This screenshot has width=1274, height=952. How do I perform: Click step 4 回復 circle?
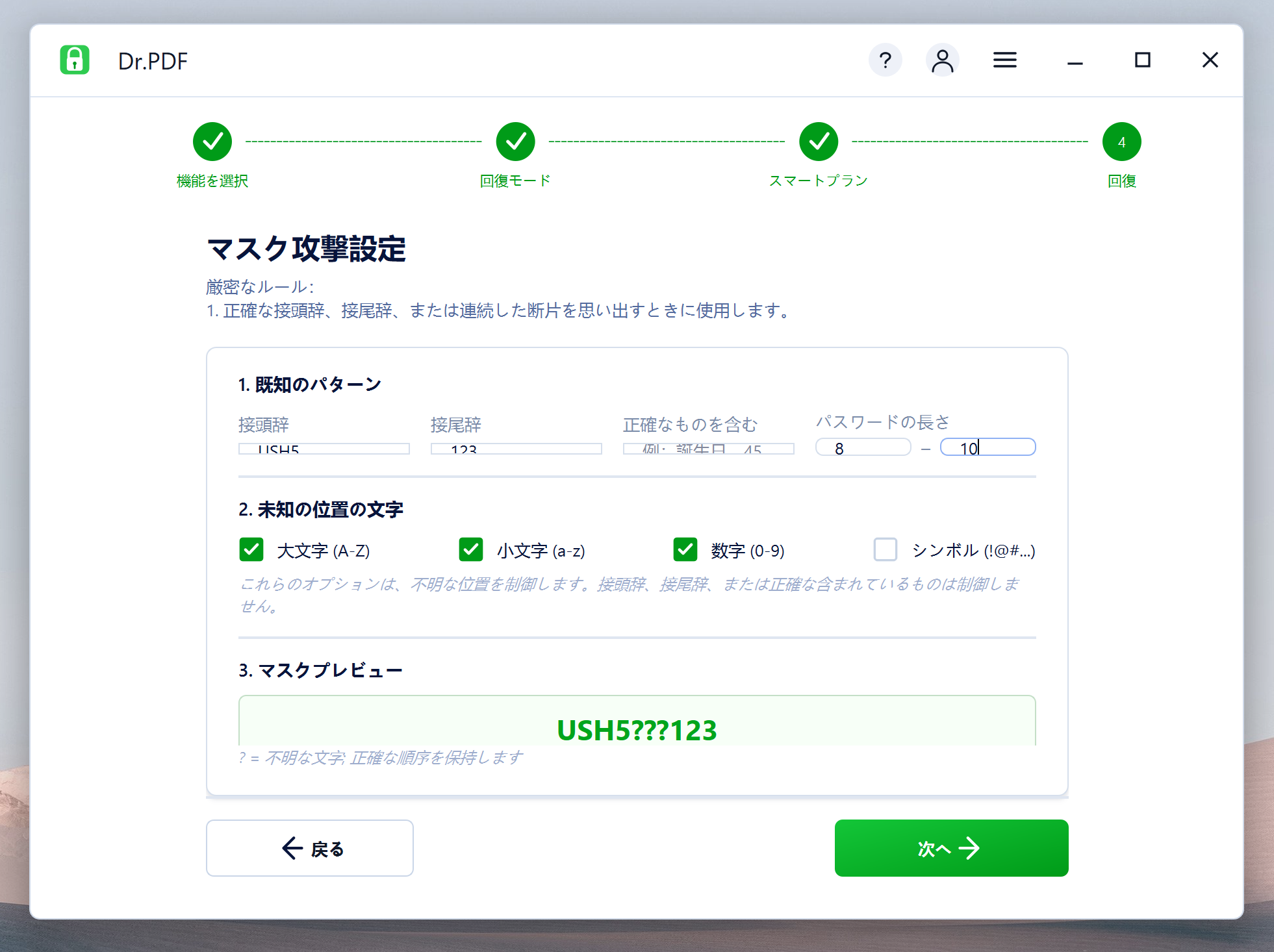click(1121, 142)
